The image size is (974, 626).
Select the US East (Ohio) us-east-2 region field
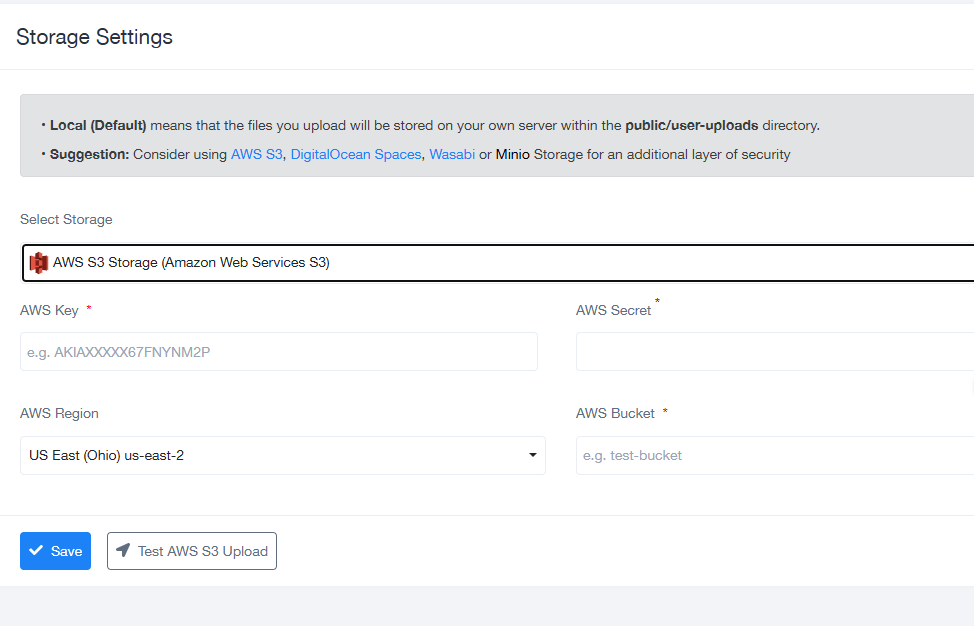(x=270, y=456)
